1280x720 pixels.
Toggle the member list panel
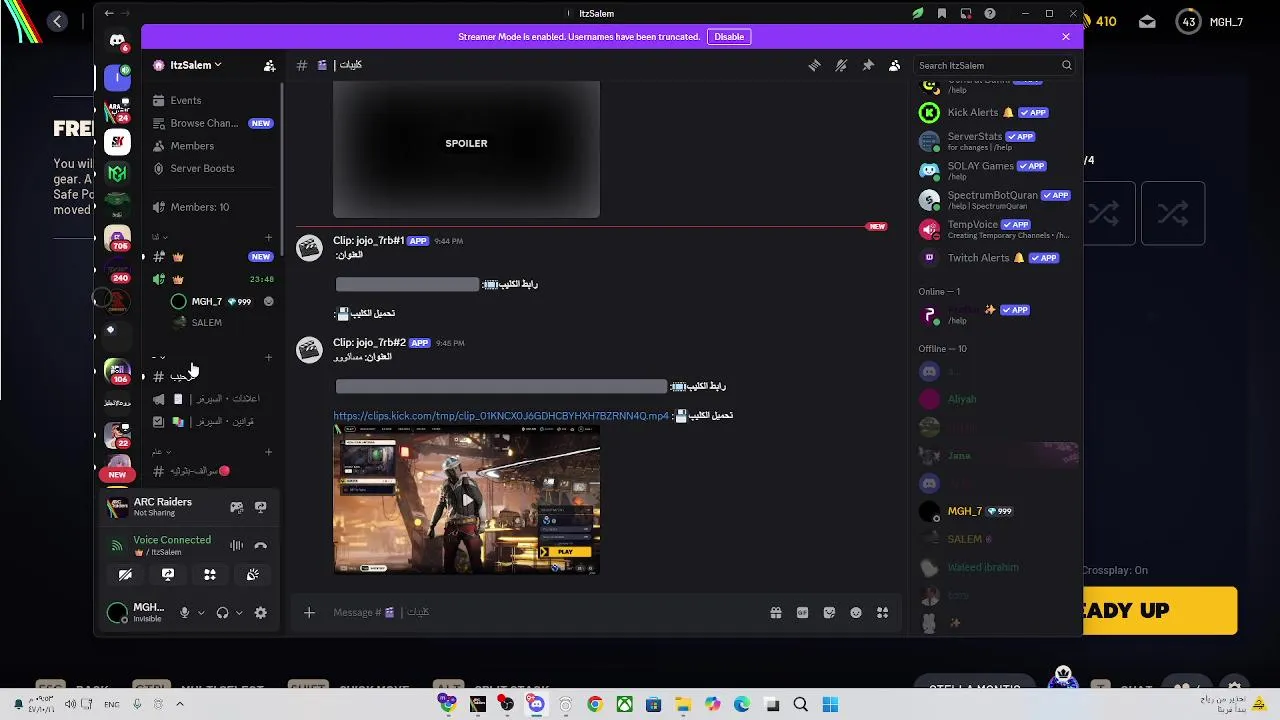[x=894, y=65]
